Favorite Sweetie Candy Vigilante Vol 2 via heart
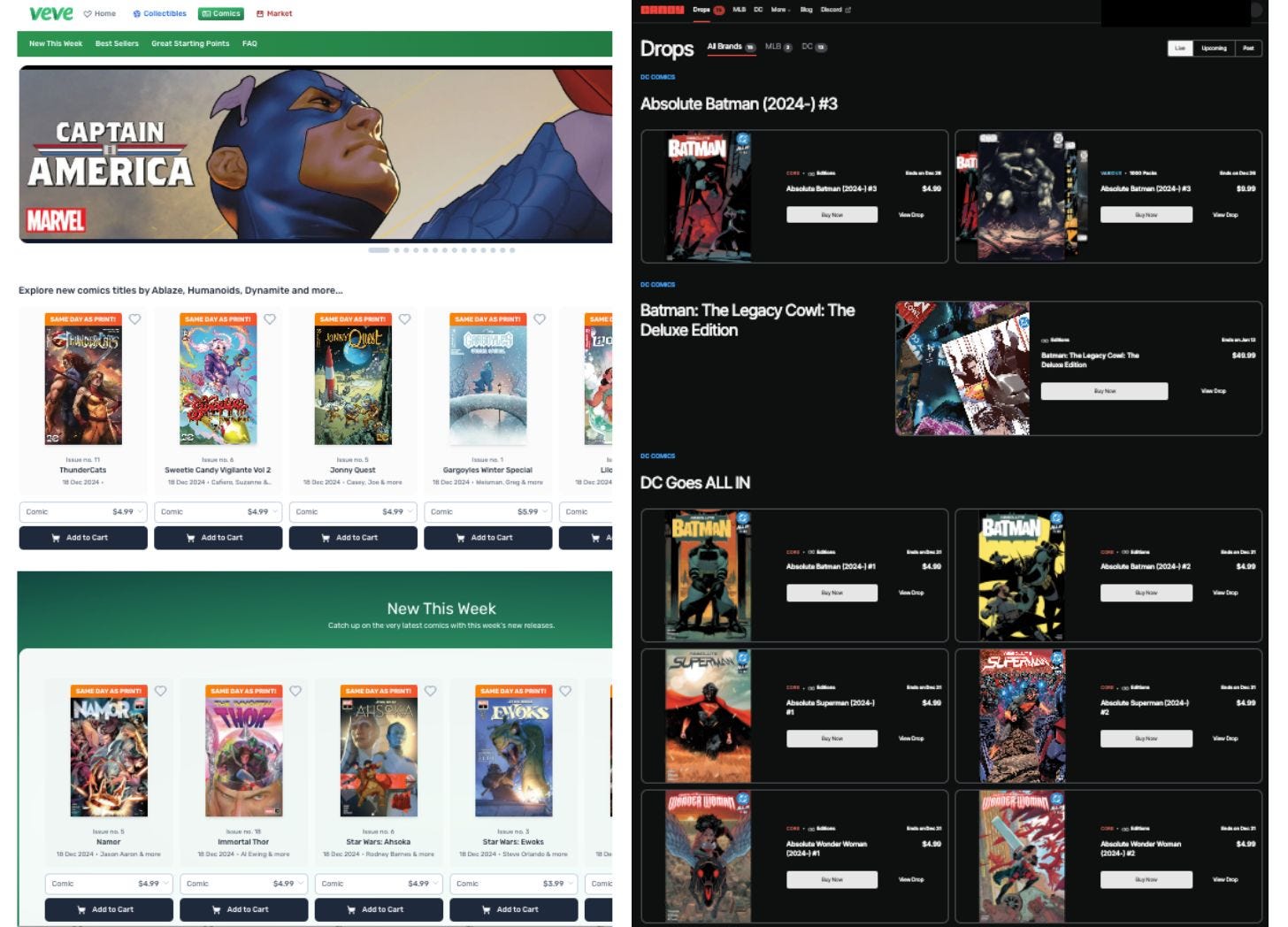Image resolution: width=1288 pixels, height=927 pixels. coord(270,319)
